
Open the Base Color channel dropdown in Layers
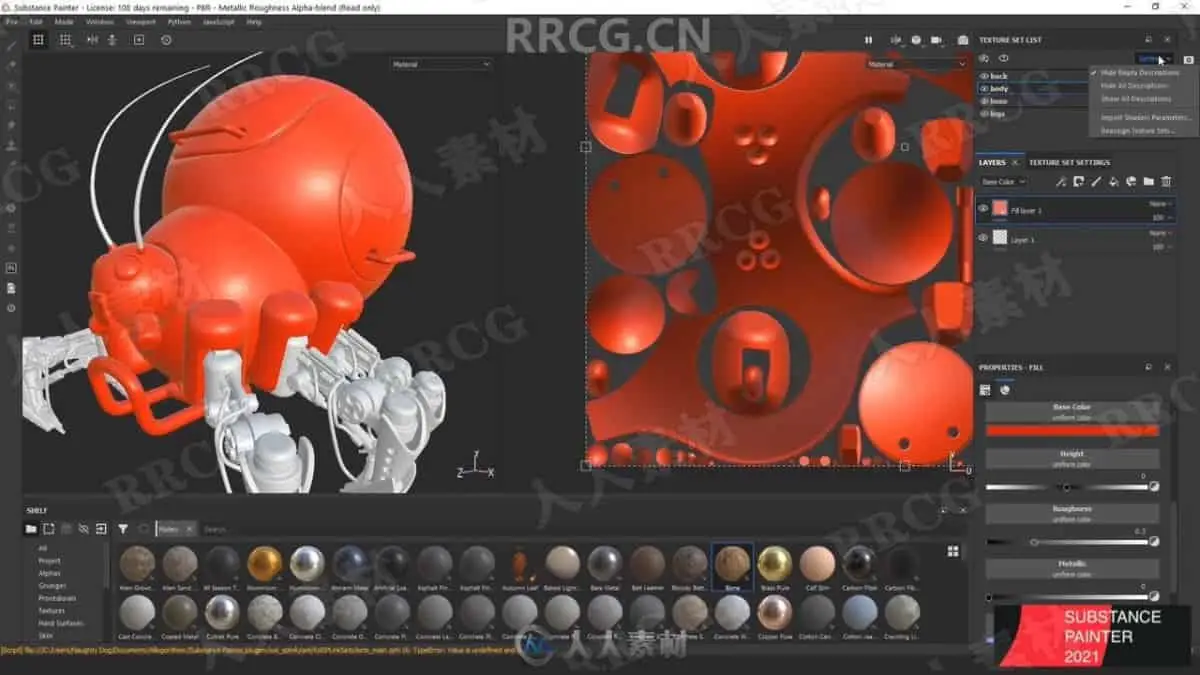1003,182
